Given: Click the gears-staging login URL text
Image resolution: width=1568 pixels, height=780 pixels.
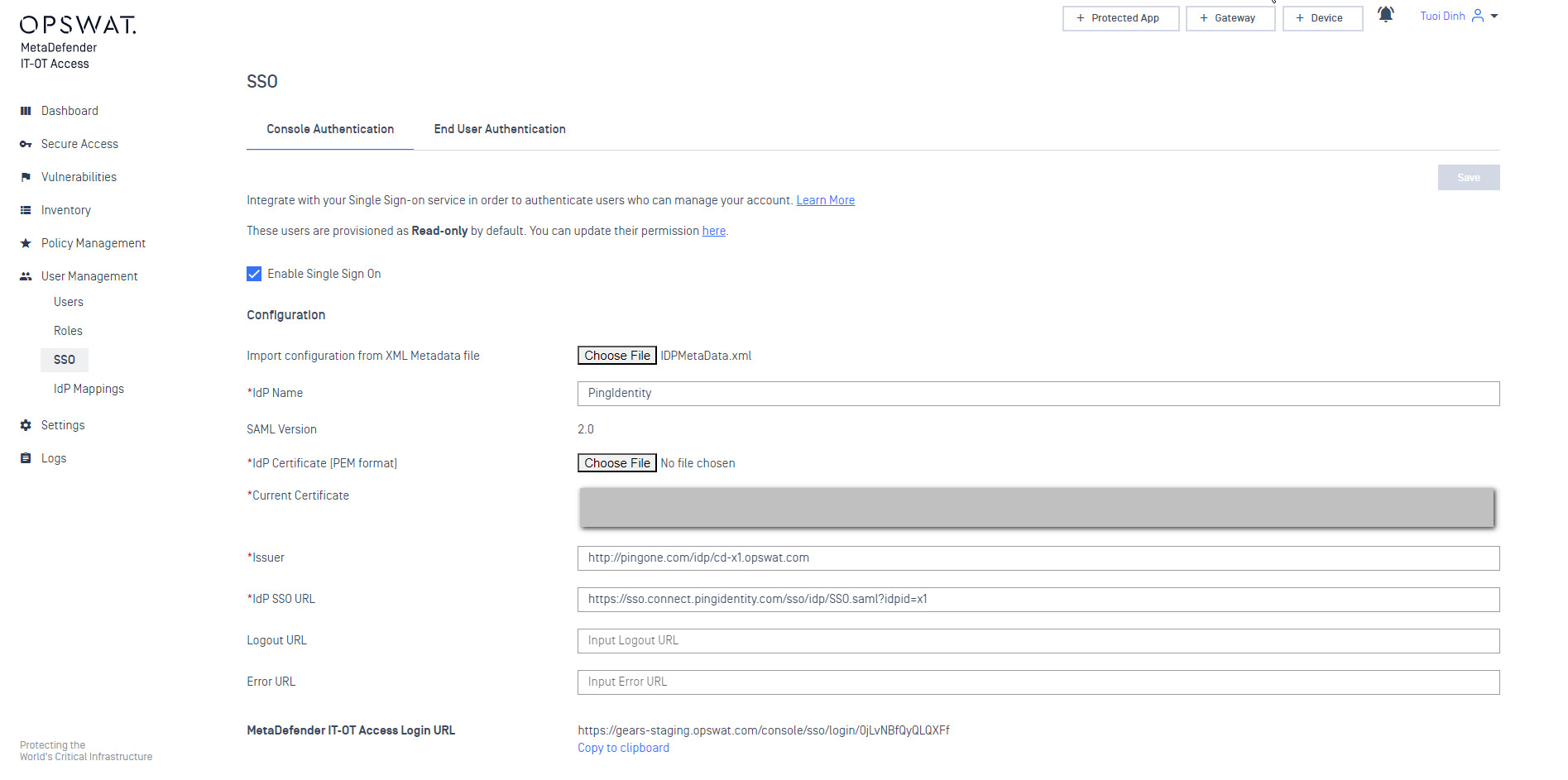Looking at the screenshot, I should tap(764, 730).
